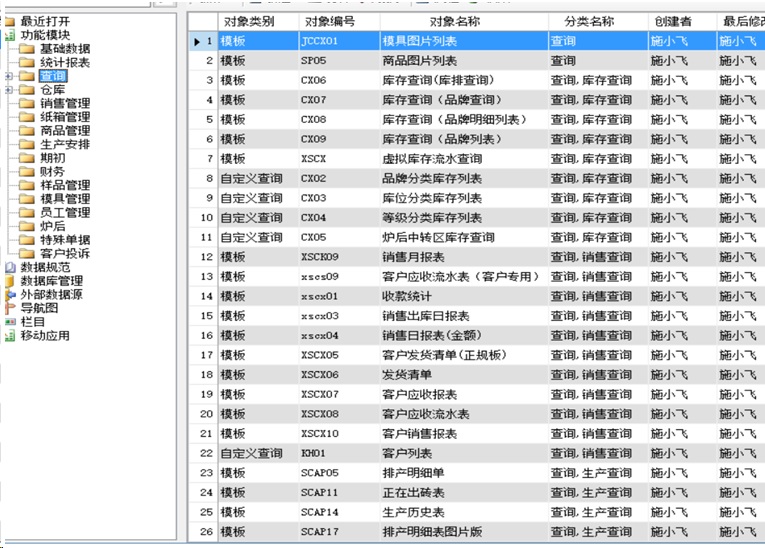
Task: Click the 数据规范 icon in the tree
Action: tap(10, 268)
